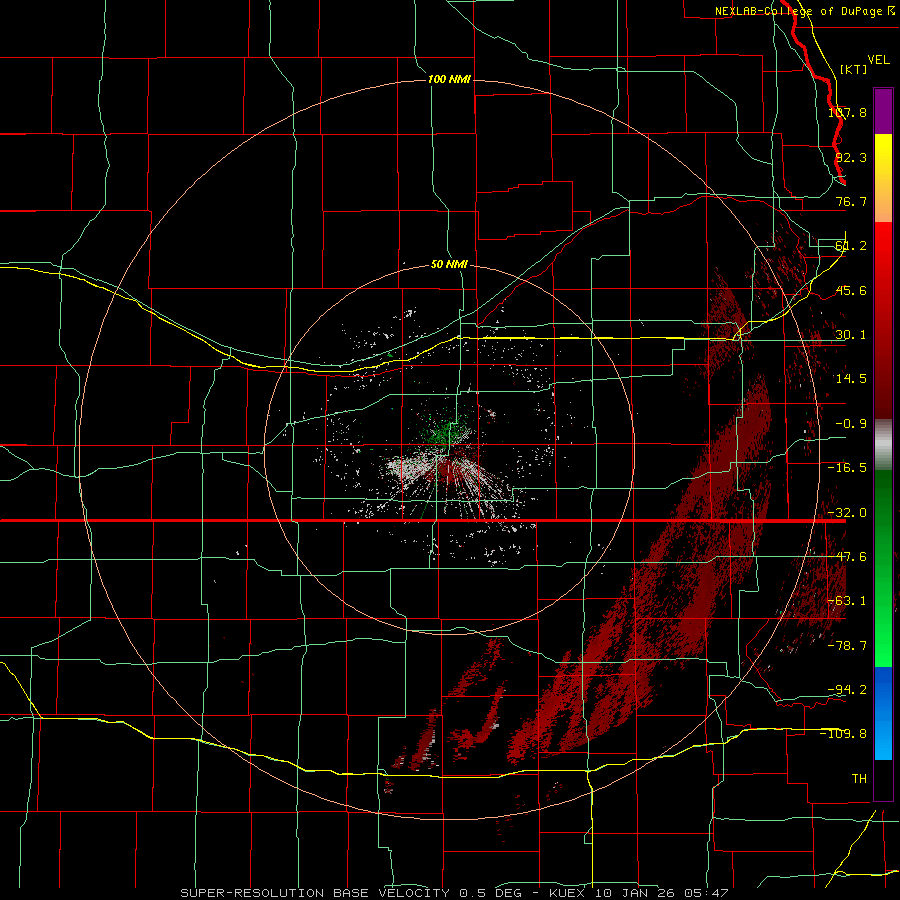900x900 pixels.
Task: Click the -47.6 velocity scale value
Action: pyautogui.click(x=847, y=557)
